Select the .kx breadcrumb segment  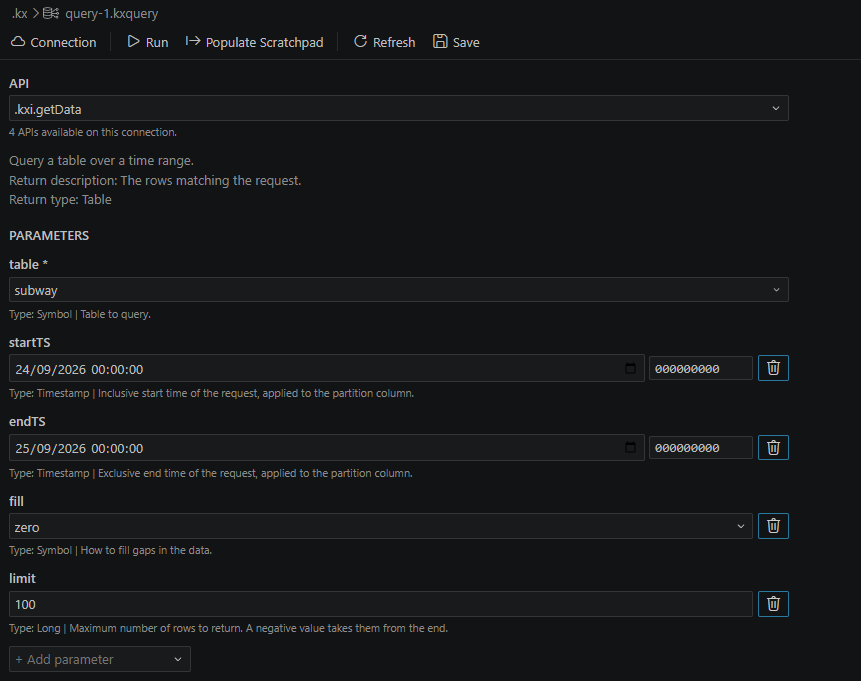tap(20, 13)
